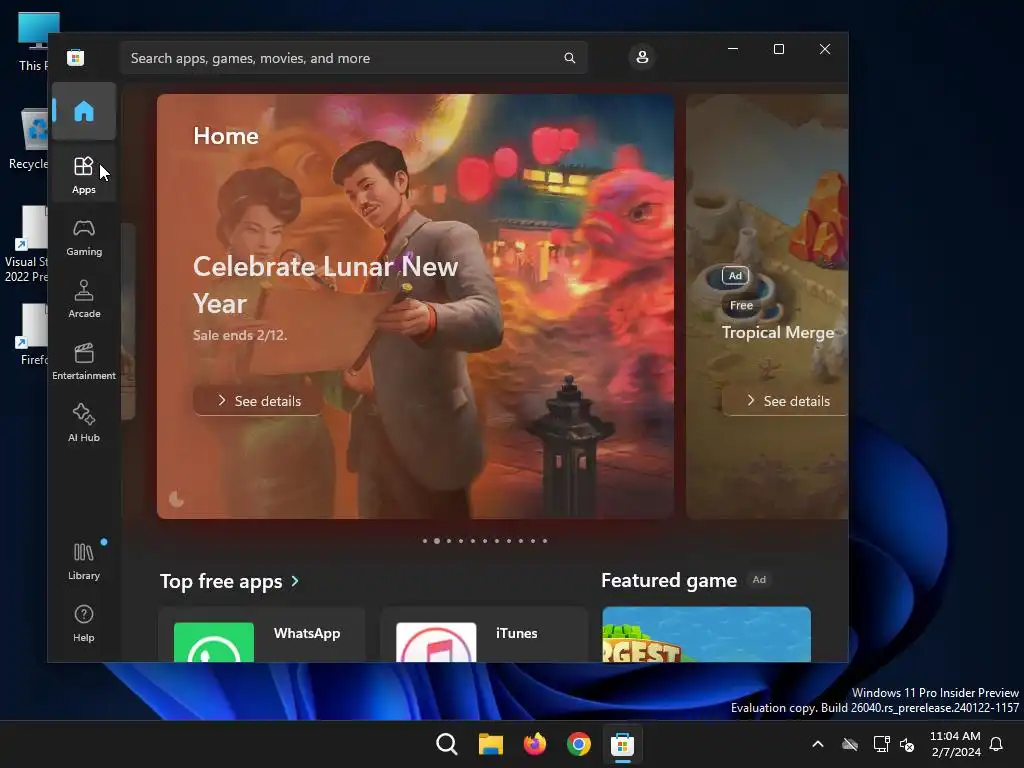This screenshot has height=768, width=1024.
Task: Click the Home page title text
Action: click(226, 136)
